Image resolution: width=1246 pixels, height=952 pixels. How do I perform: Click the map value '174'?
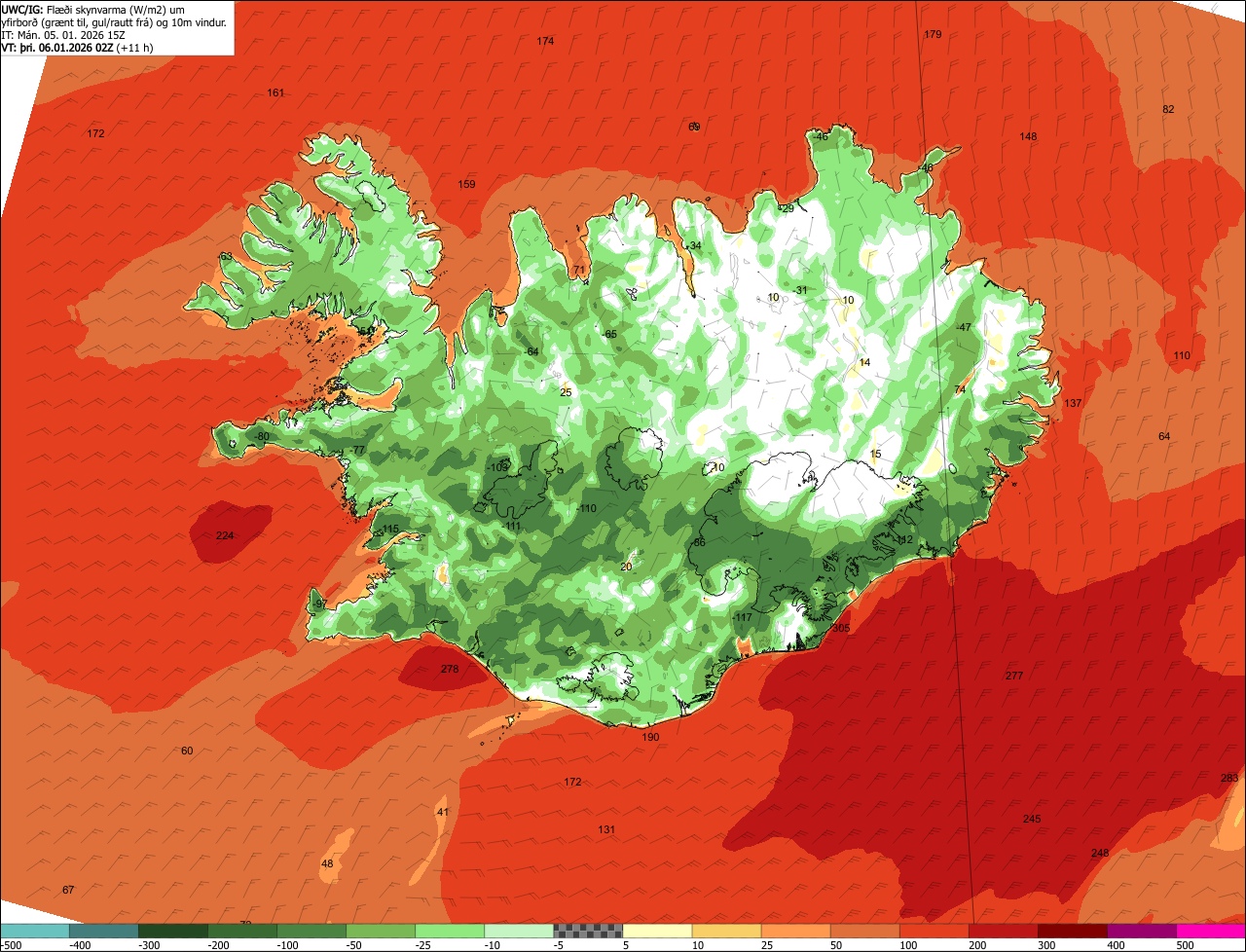pyautogui.click(x=545, y=41)
